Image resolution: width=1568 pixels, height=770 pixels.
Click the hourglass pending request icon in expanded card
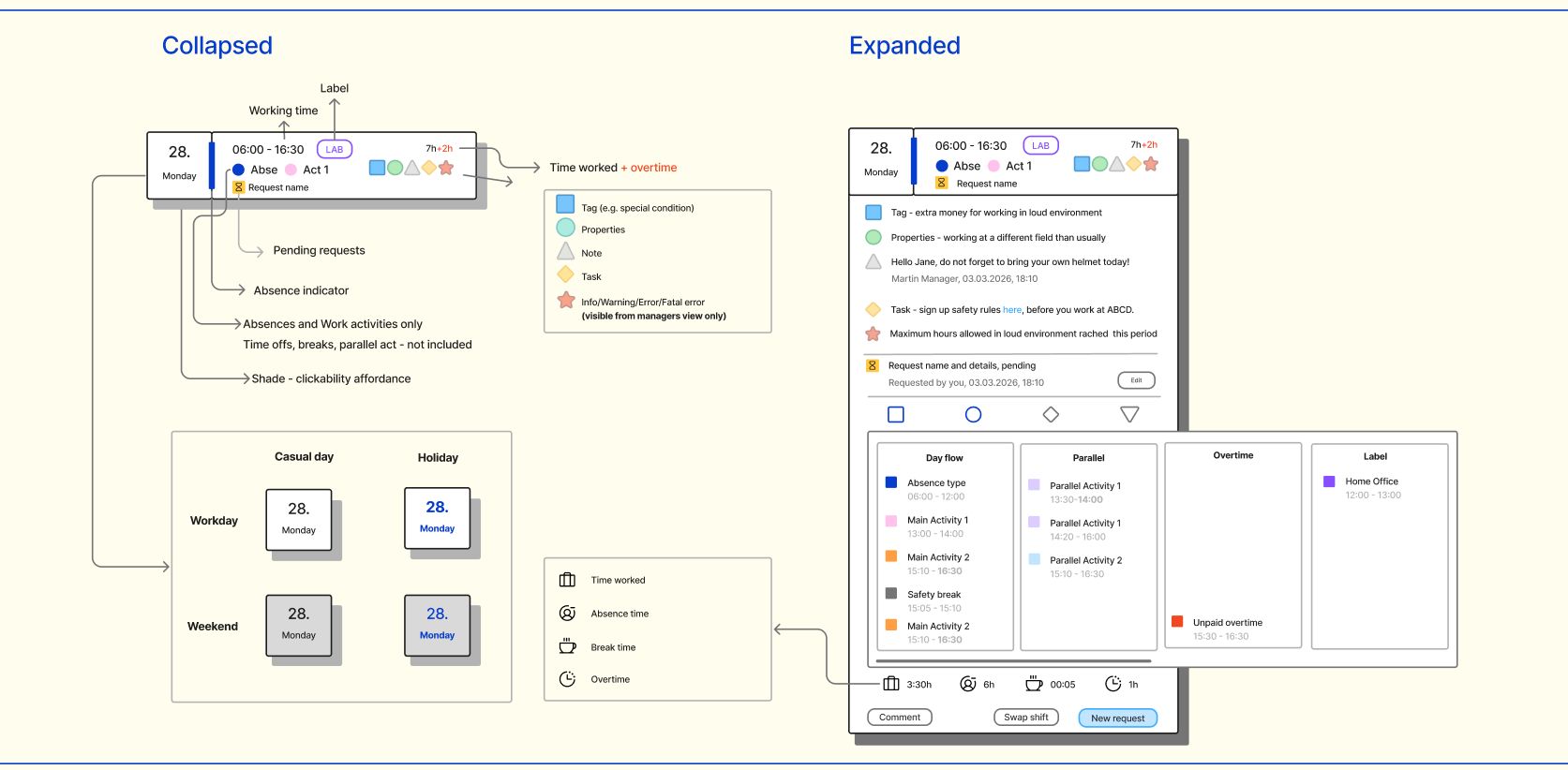(872, 365)
